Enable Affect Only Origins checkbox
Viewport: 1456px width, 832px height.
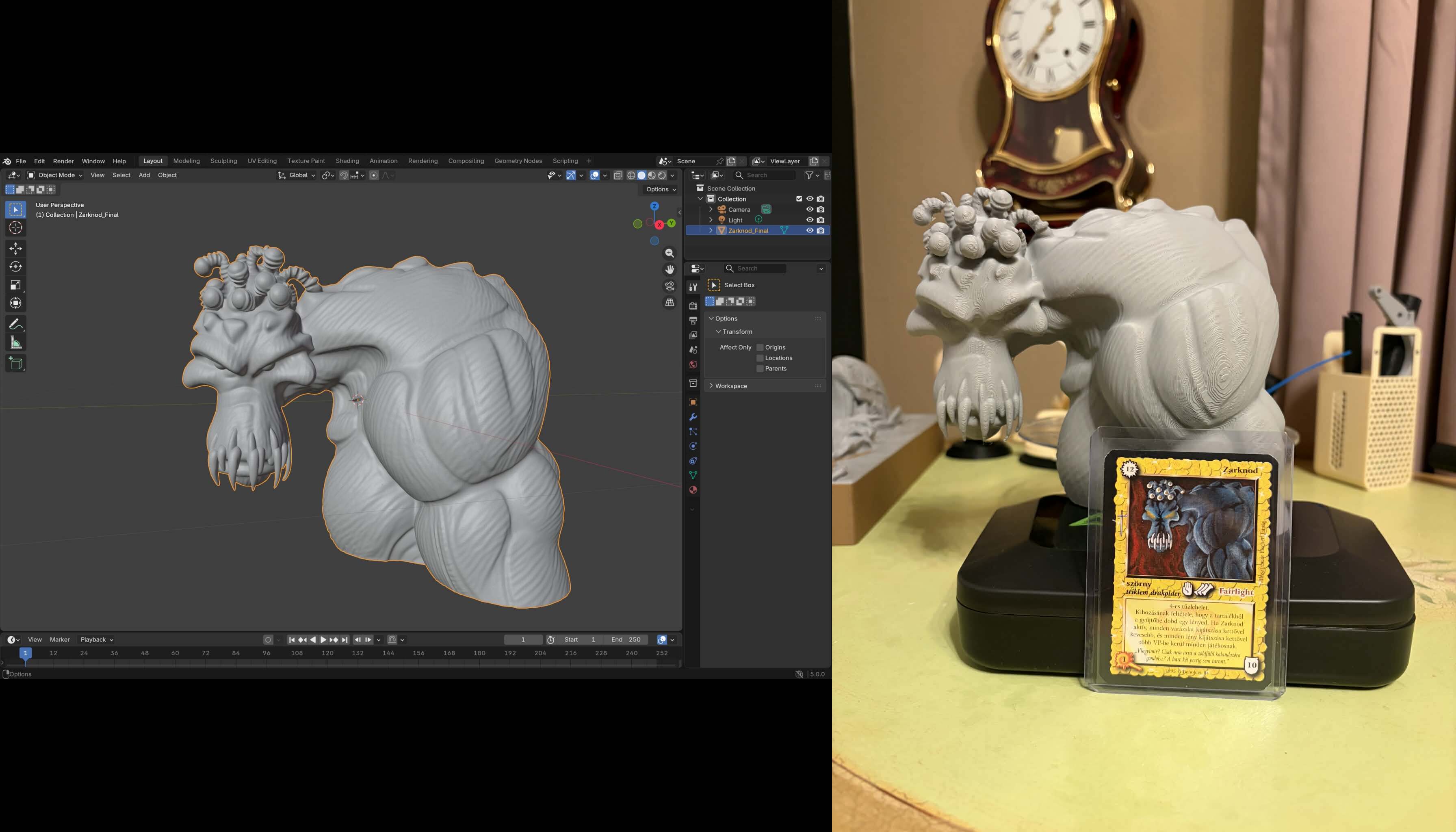760,347
